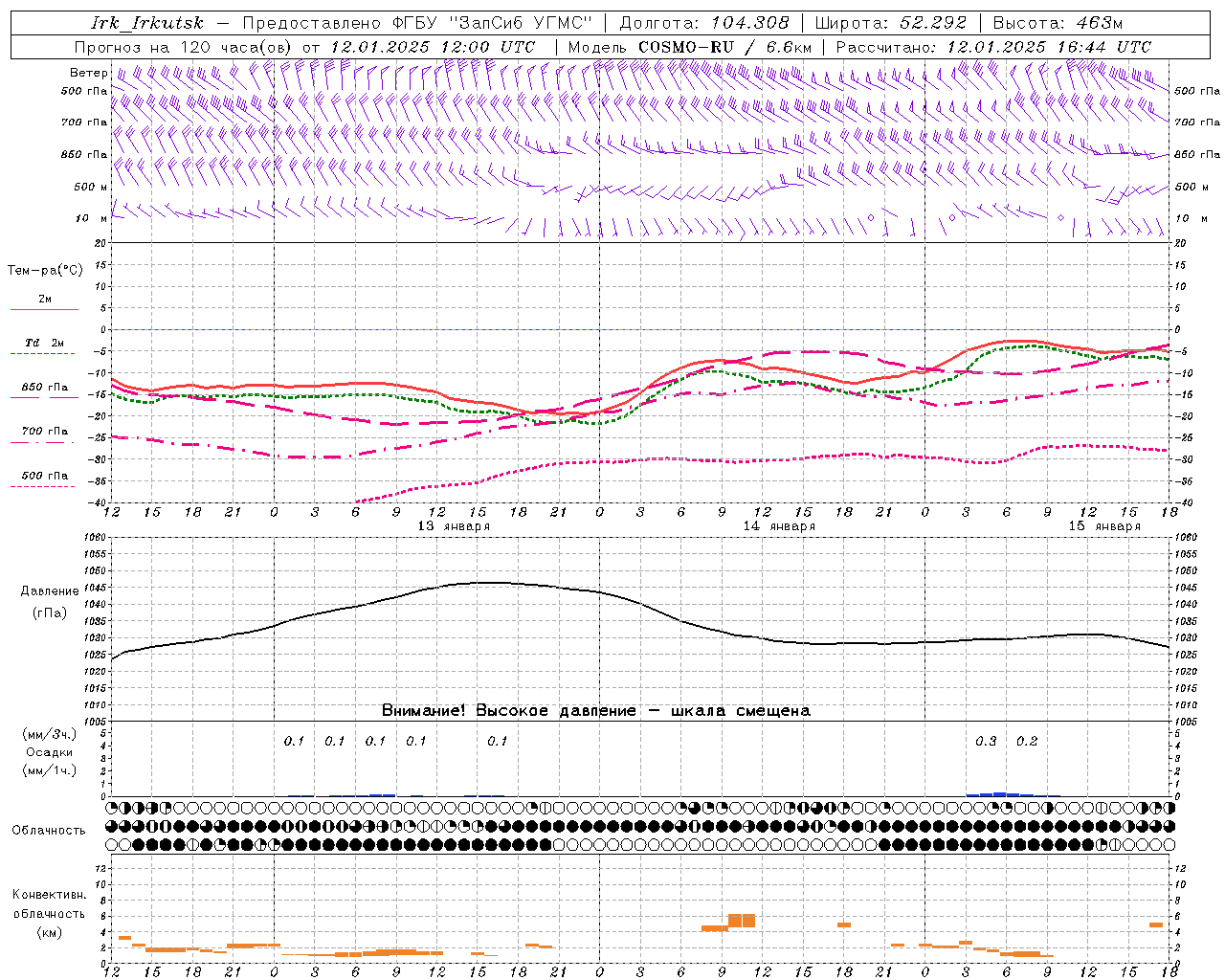Click the Конвективн. облачность panel label
The height and width of the screenshot is (980, 1225).
pyautogui.click(x=49, y=904)
